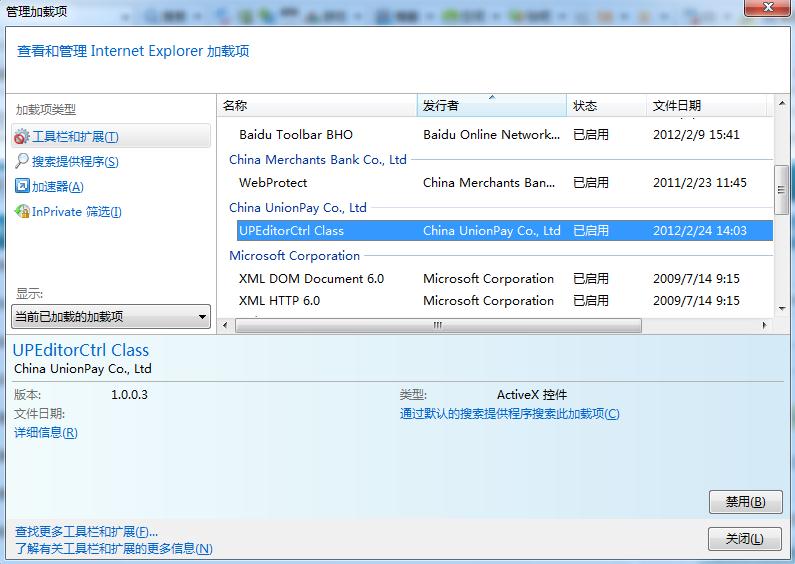Image resolution: width=795 pixels, height=564 pixels.
Task: Click Microsoft Corporation publisher of XML DOM Document
Action: (488, 278)
